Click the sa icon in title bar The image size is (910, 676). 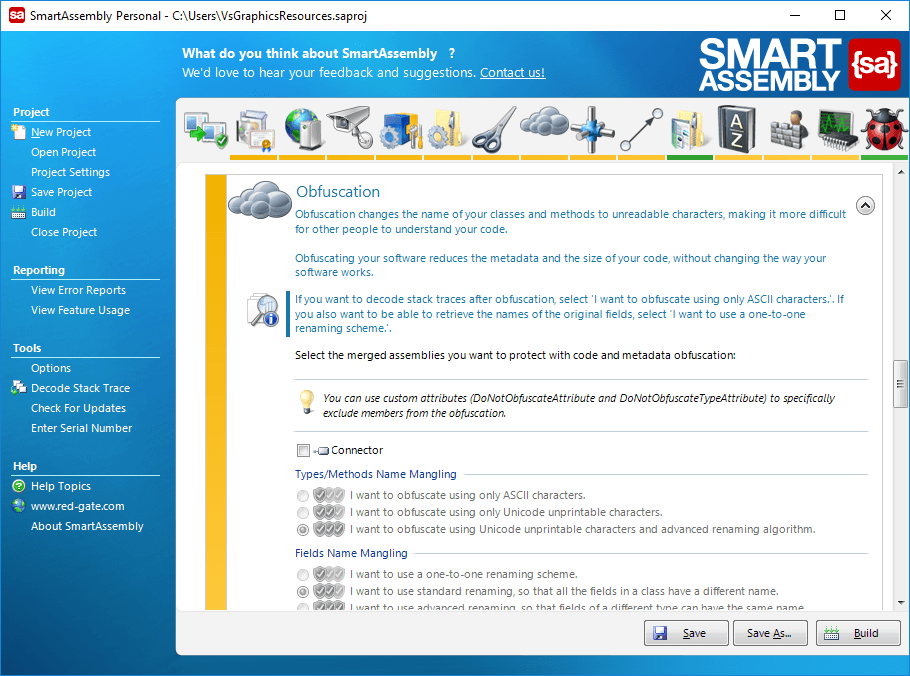(17, 15)
